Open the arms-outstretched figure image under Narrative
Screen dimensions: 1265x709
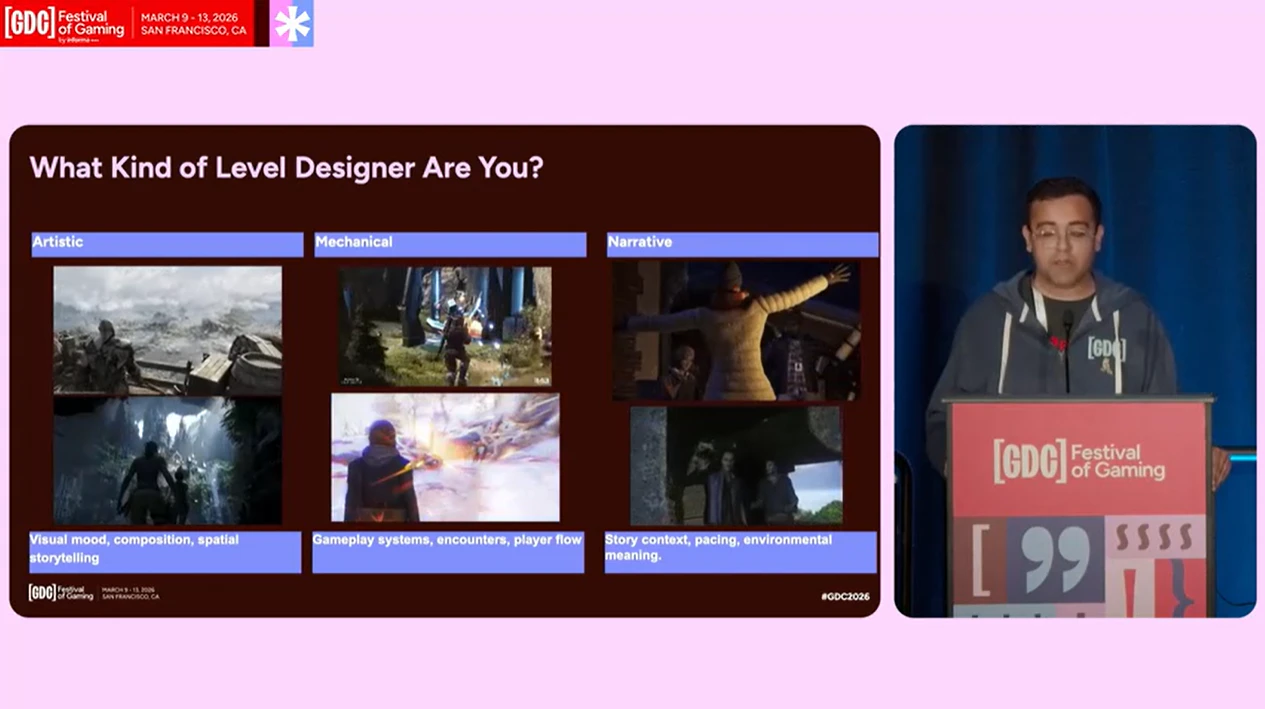(736, 331)
